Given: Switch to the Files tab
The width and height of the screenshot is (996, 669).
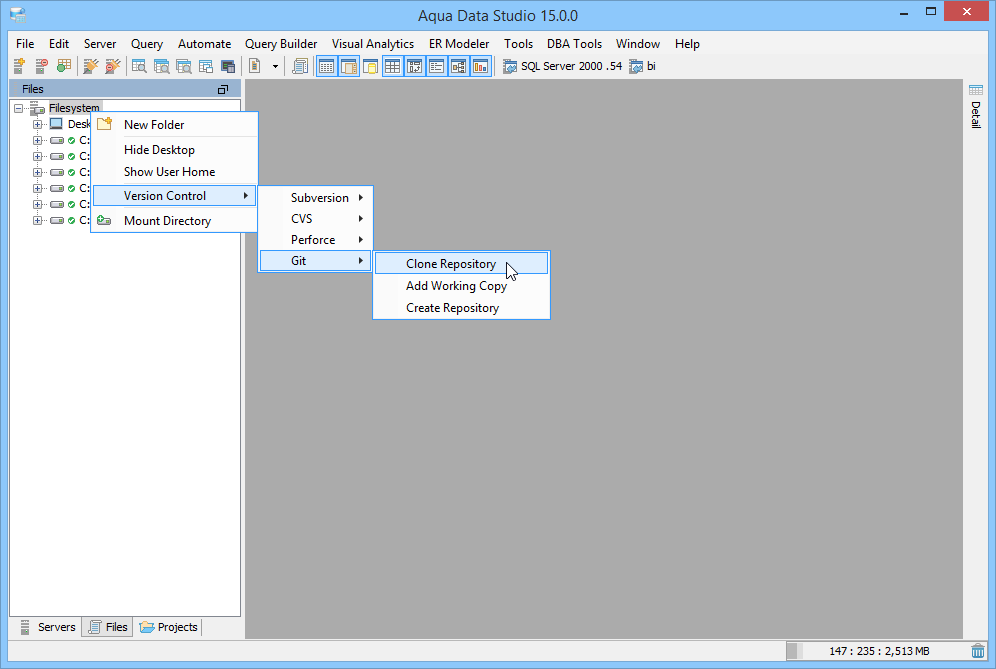Looking at the screenshot, I should pyautogui.click(x=108, y=627).
